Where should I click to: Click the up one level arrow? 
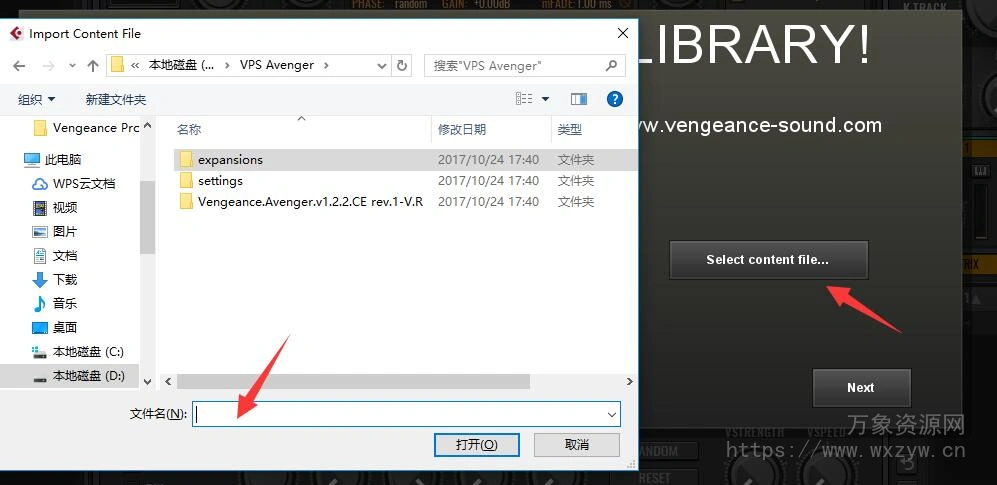coord(92,66)
